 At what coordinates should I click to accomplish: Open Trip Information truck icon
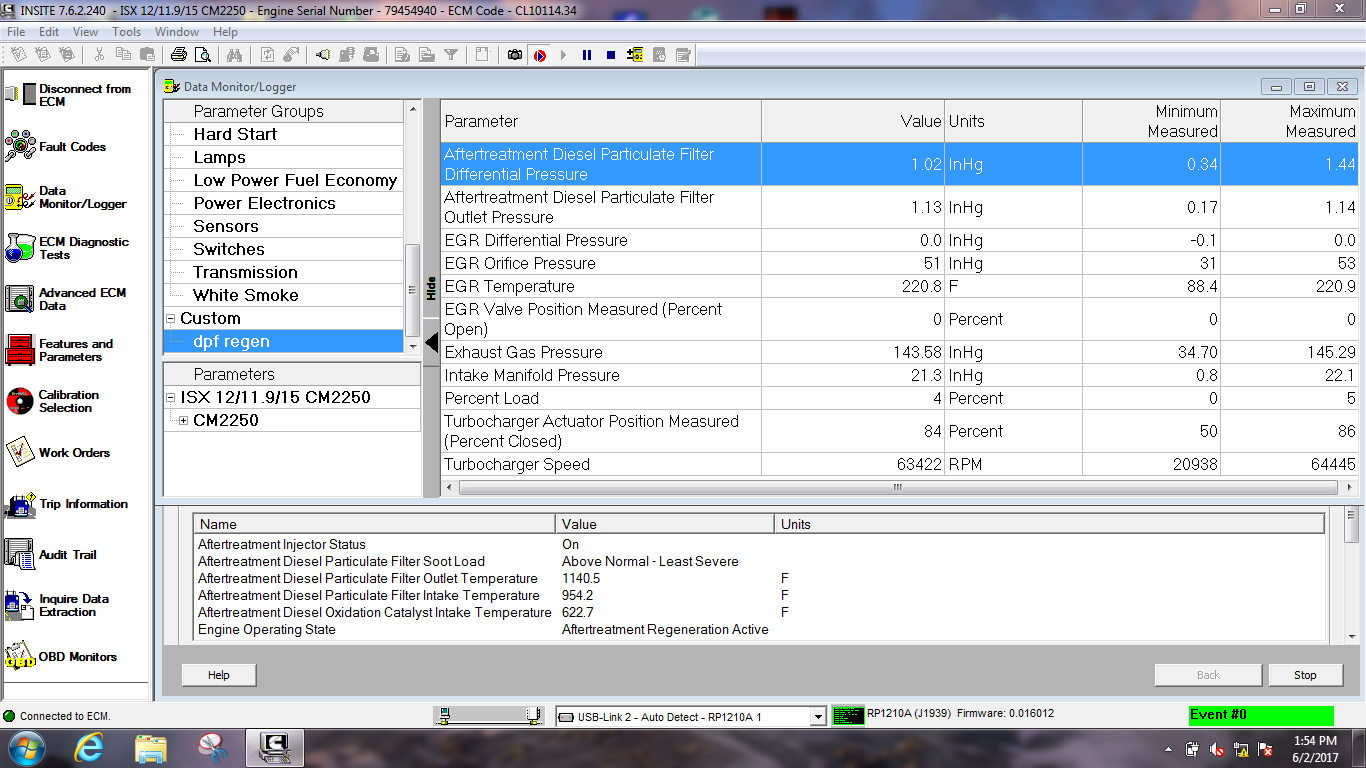click(20, 504)
